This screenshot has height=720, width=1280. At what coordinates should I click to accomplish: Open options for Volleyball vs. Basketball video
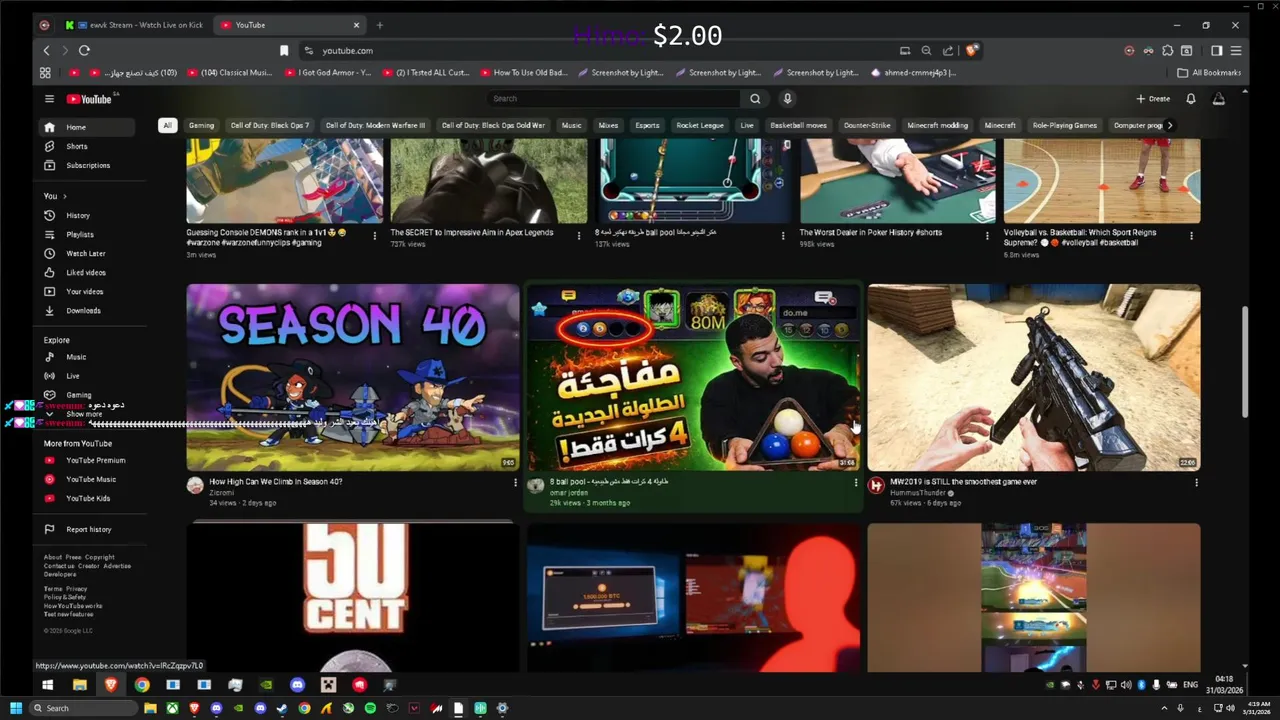[1191, 236]
